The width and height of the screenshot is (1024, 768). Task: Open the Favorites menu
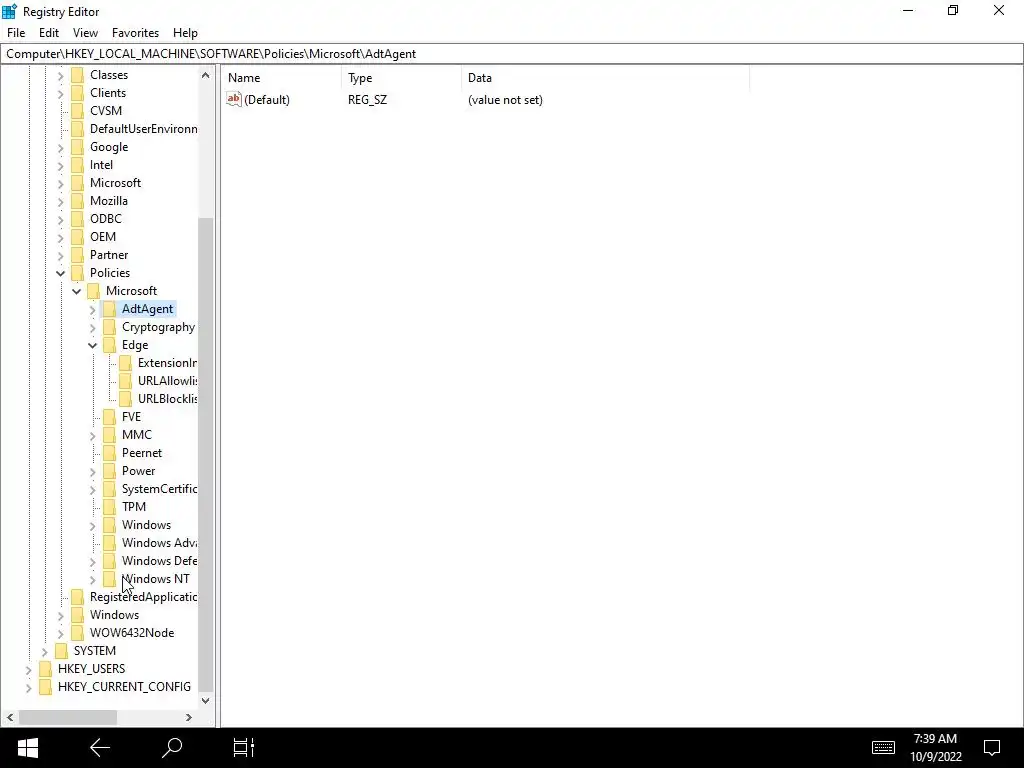coord(135,33)
